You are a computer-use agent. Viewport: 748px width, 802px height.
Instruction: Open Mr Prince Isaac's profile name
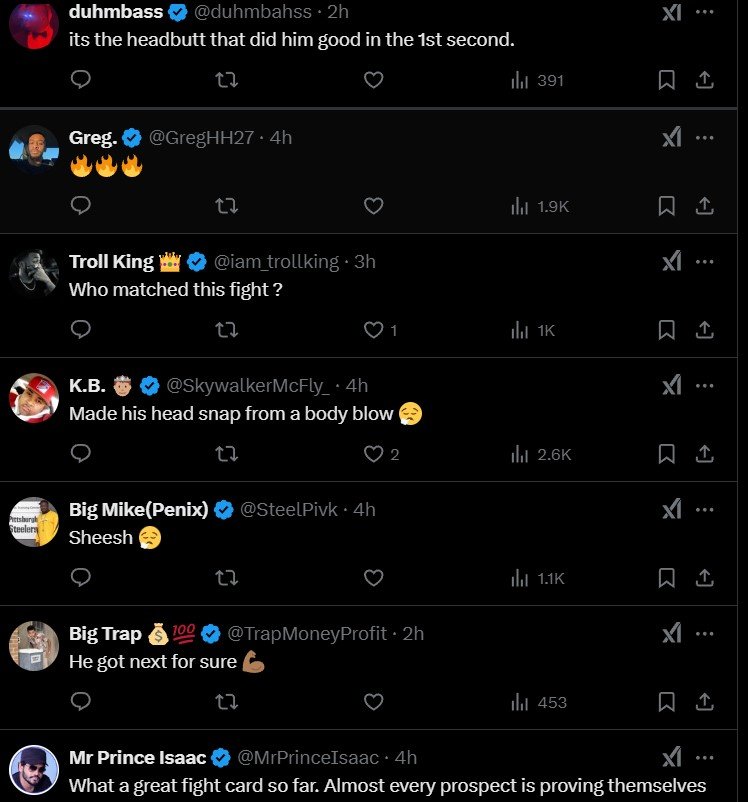(x=136, y=757)
